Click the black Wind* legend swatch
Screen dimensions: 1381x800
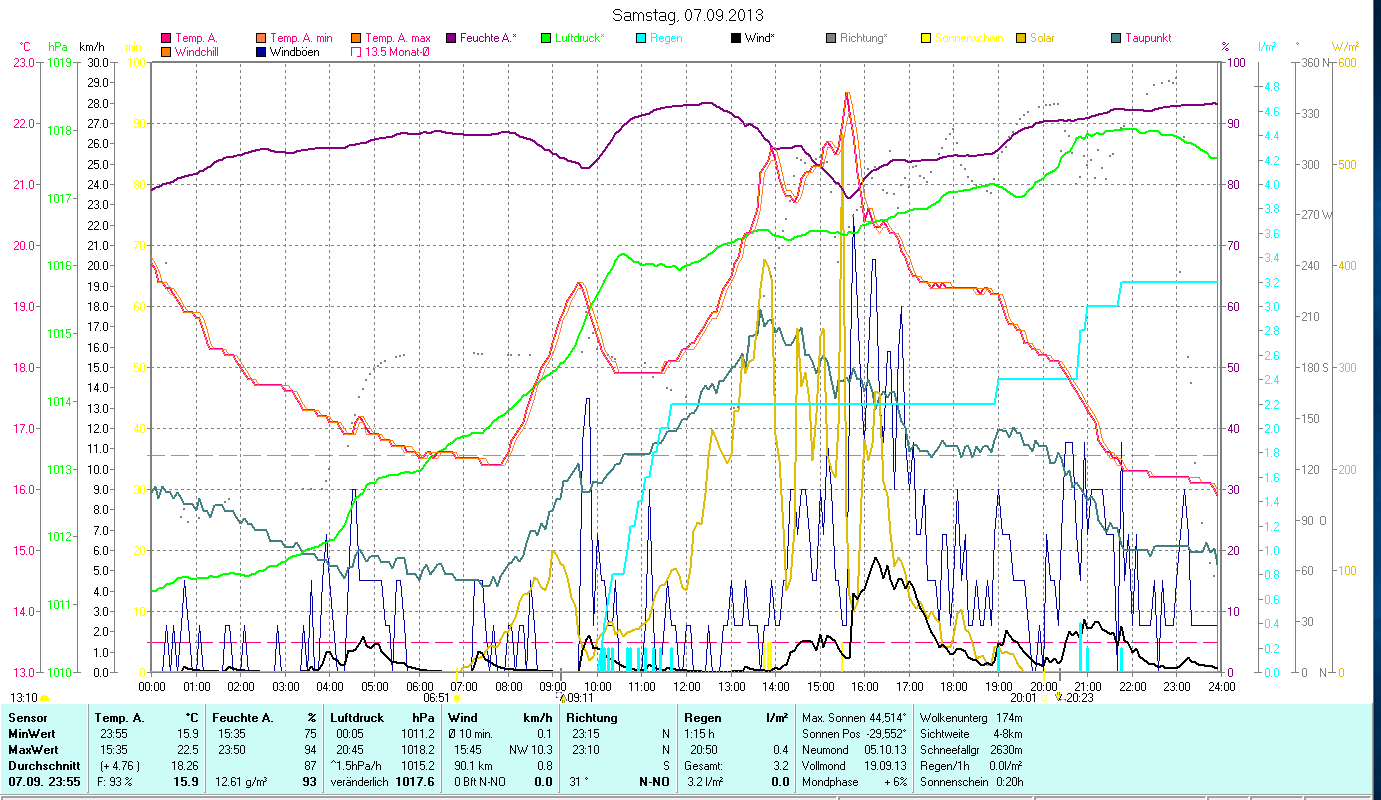pyautogui.click(x=735, y=38)
